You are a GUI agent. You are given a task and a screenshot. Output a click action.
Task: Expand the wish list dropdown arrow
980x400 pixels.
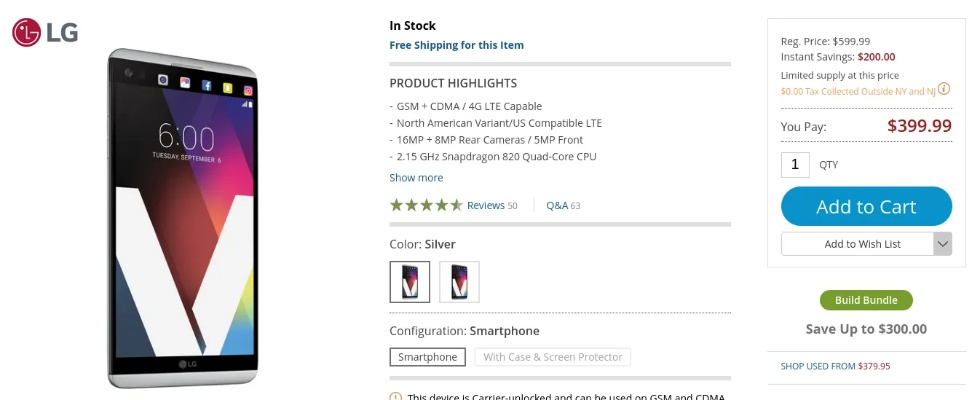click(x=942, y=244)
